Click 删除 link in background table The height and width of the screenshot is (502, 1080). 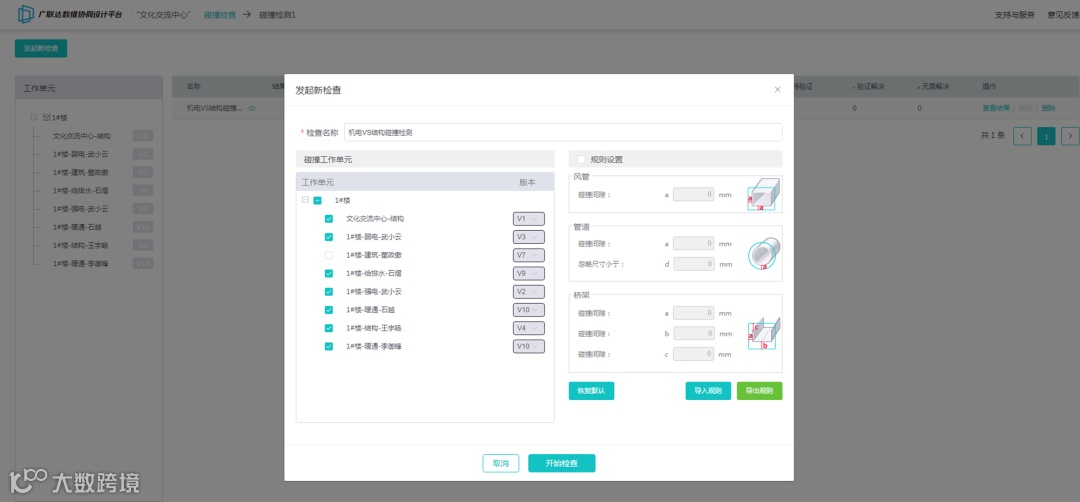(1048, 108)
